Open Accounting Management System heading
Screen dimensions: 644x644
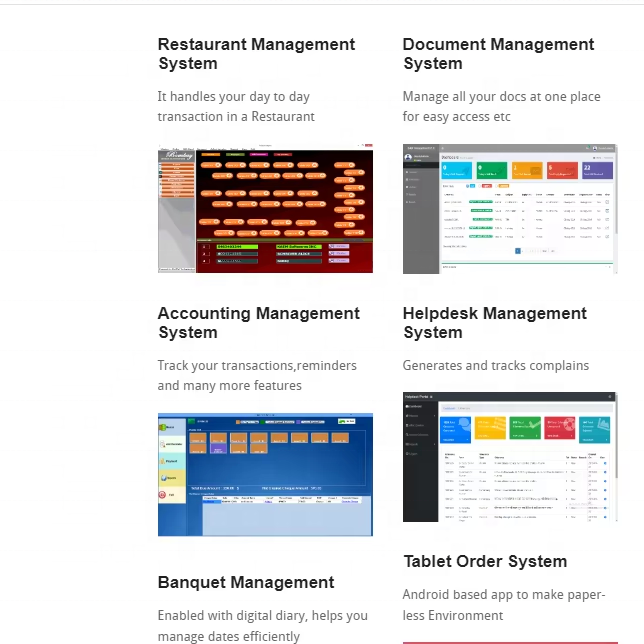259,323
